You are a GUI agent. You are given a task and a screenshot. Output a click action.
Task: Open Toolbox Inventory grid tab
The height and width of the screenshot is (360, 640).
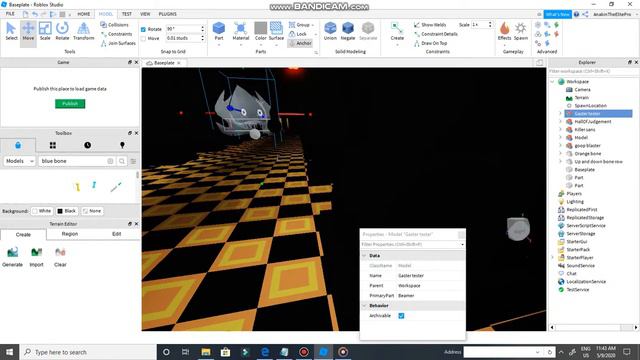[x=53, y=145]
